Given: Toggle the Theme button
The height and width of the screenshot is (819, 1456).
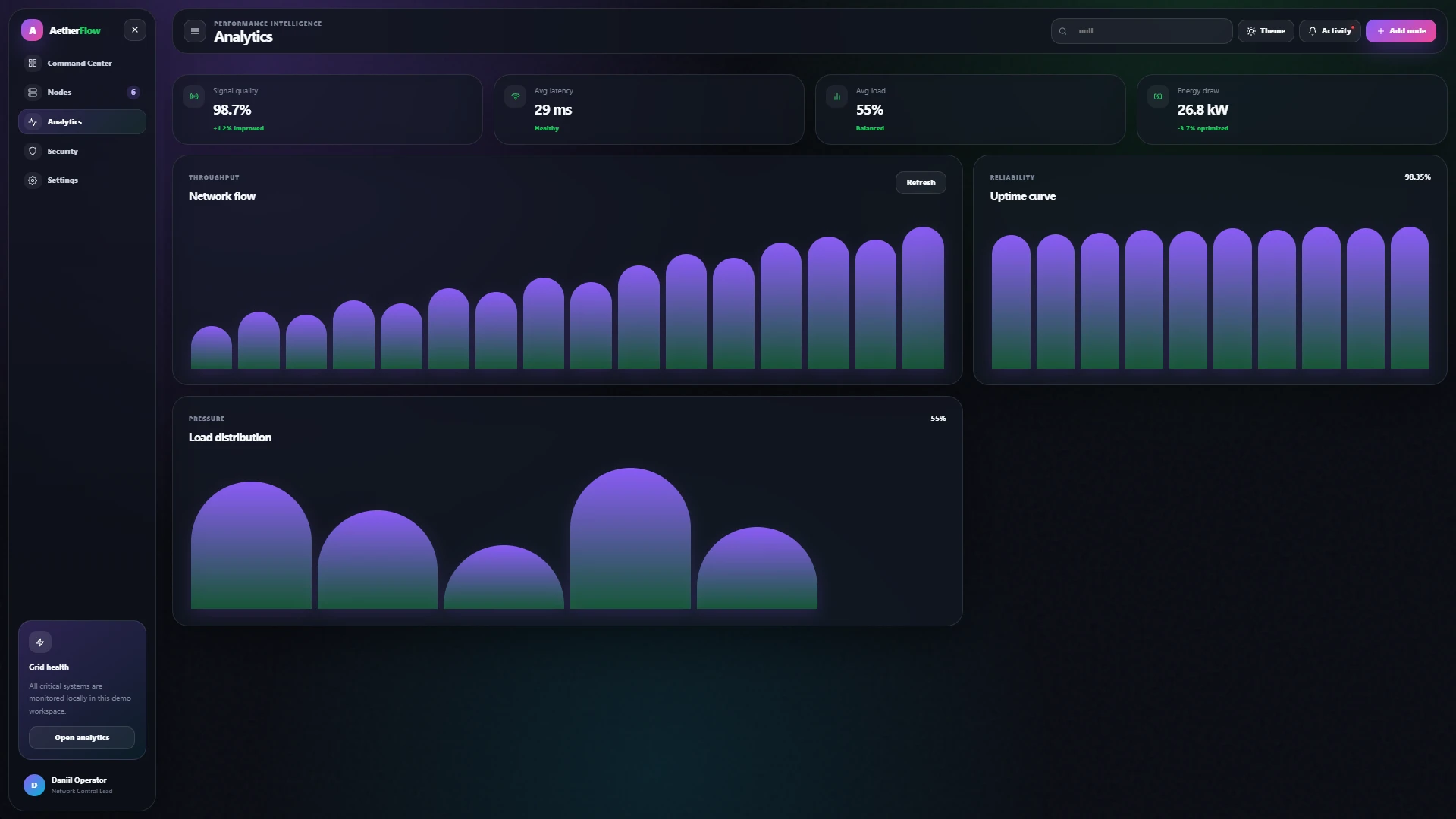Looking at the screenshot, I should [x=1266, y=31].
